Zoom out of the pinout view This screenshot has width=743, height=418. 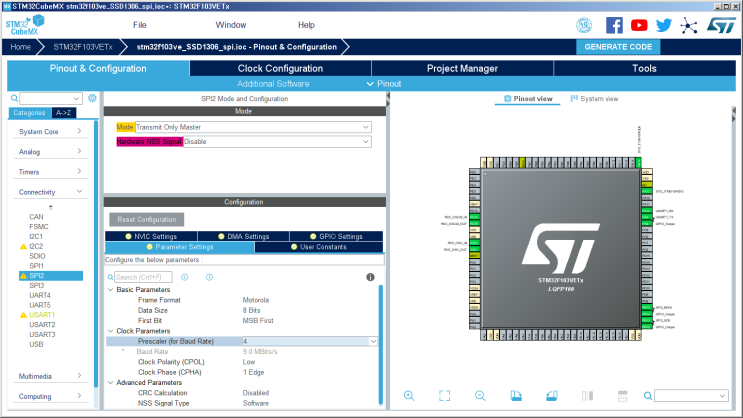tap(480, 396)
